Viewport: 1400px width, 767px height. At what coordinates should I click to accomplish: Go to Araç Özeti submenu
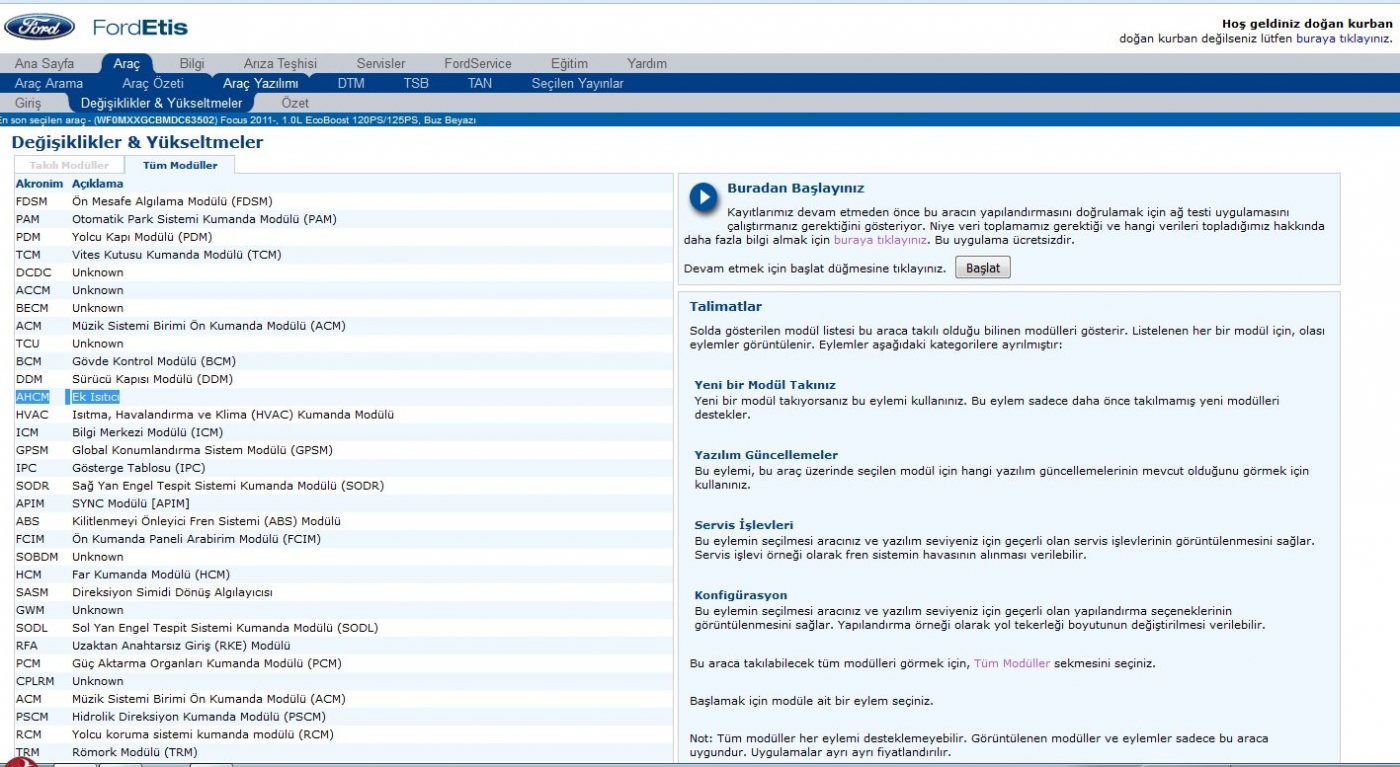coord(153,83)
